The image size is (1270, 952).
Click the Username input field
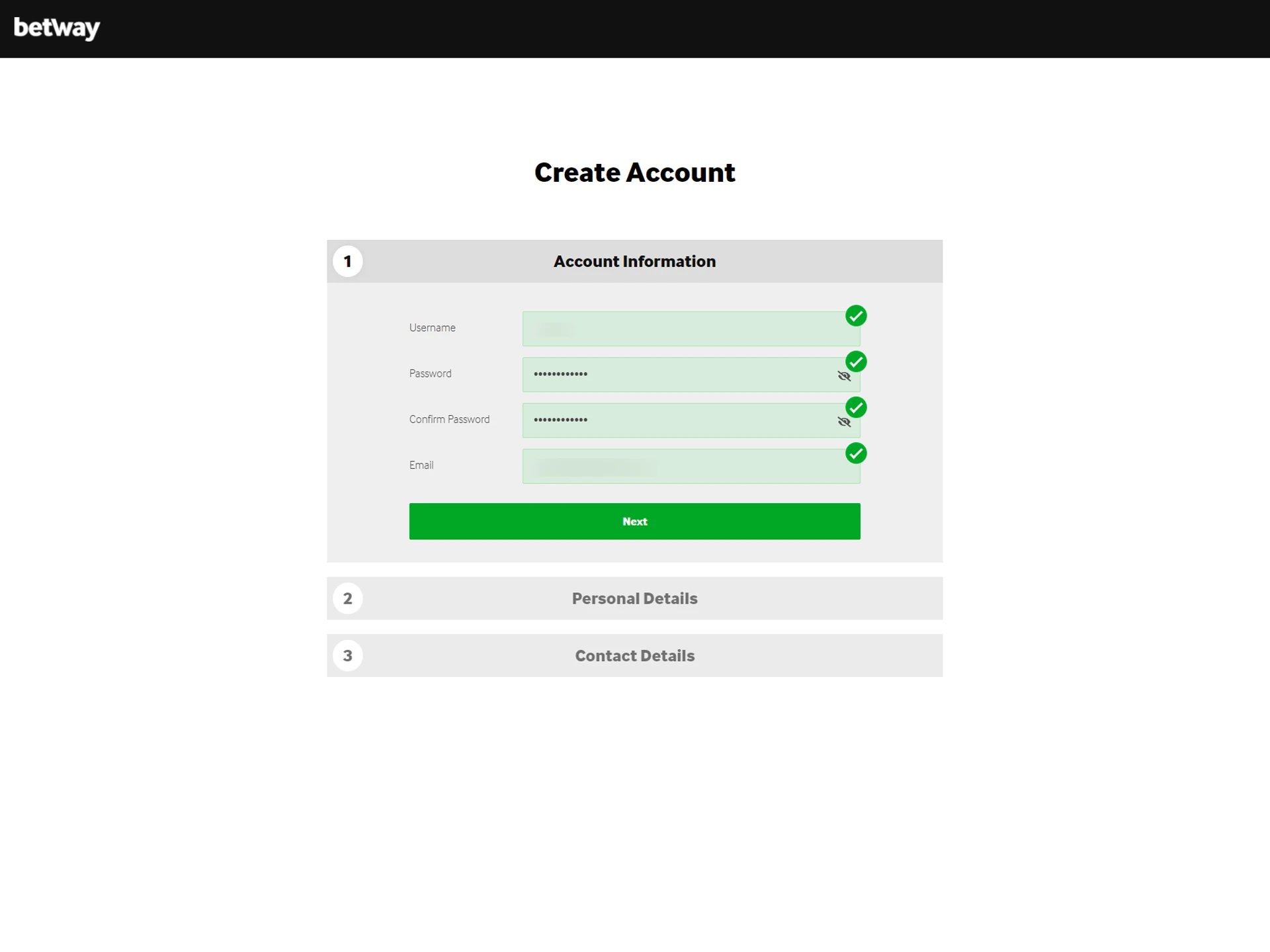pos(691,327)
